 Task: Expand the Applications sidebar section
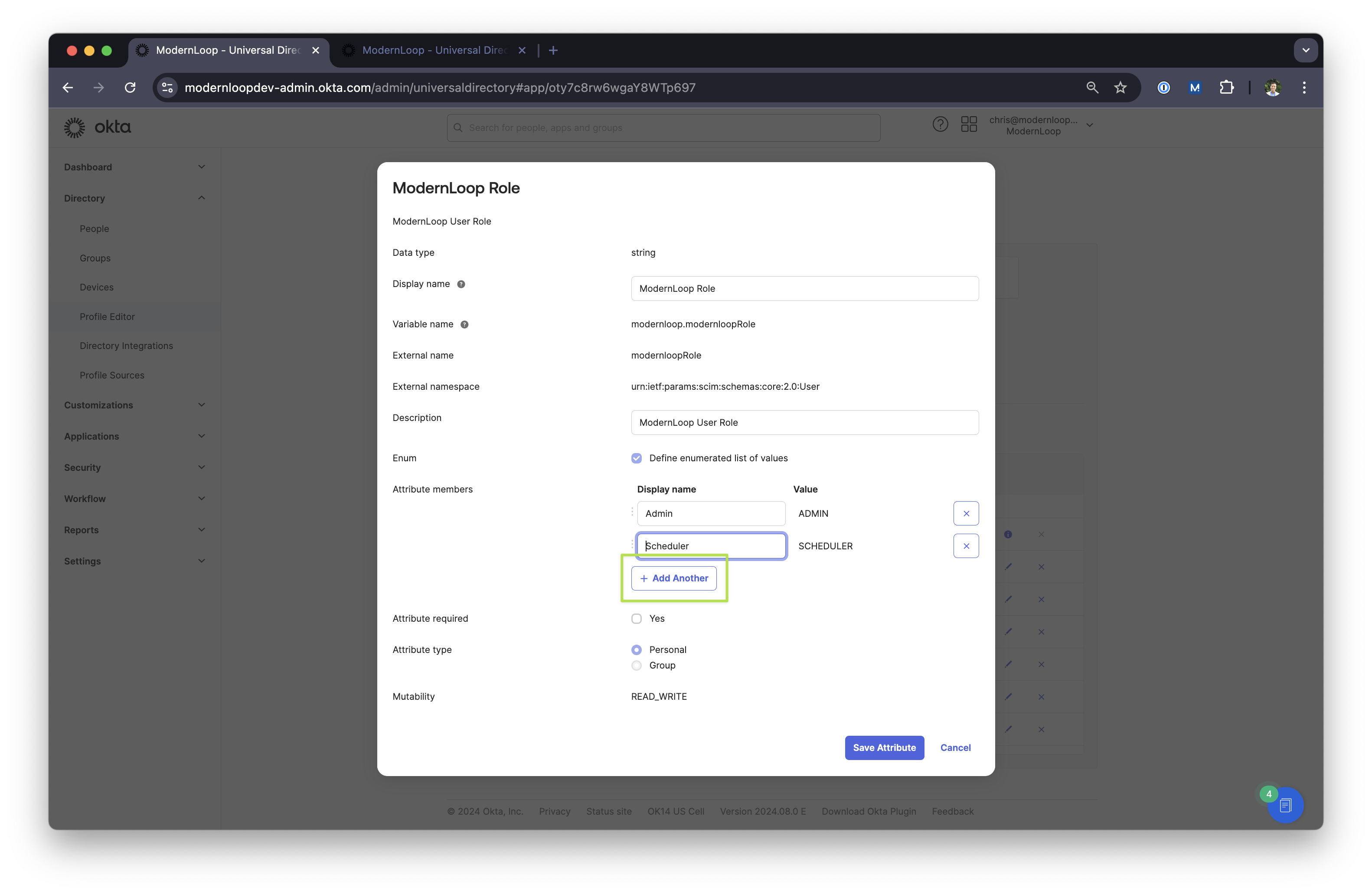click(x=134, y=436)
